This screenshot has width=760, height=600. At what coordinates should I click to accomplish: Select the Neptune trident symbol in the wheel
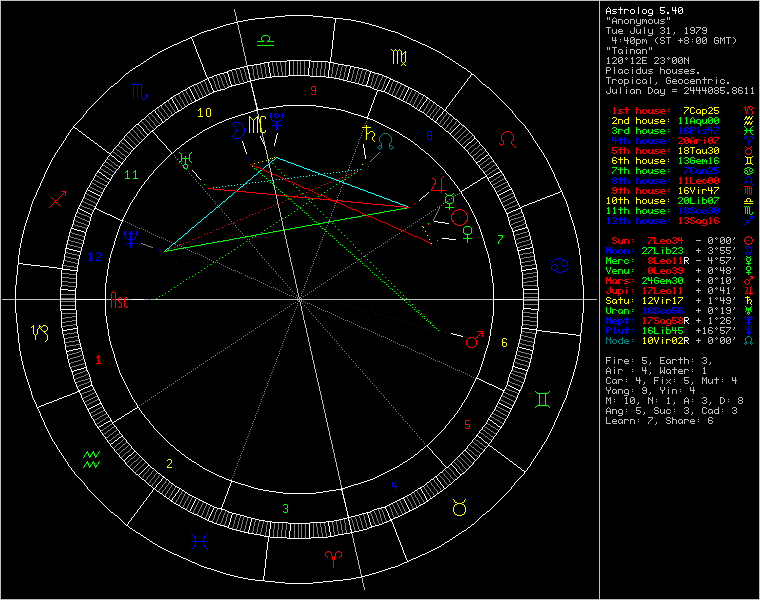click(131, 238)
